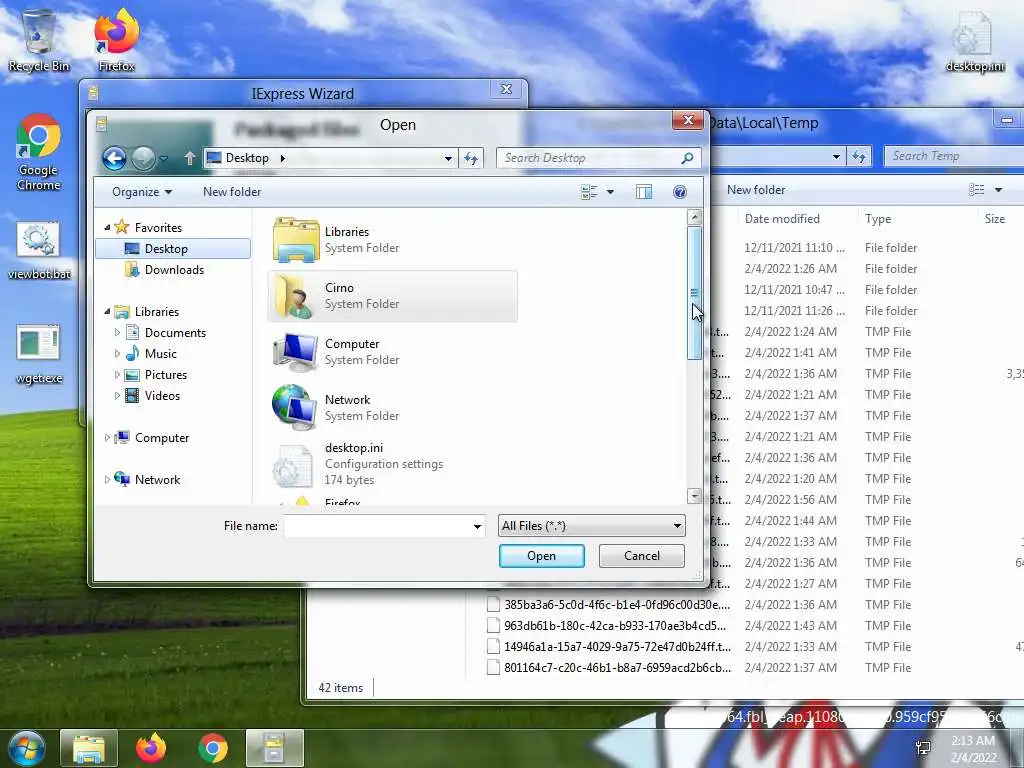Screen dimensions: 1024x768
Task: Click the up-one-level arrow in Open dialog
Action: (x=189, y=158)
